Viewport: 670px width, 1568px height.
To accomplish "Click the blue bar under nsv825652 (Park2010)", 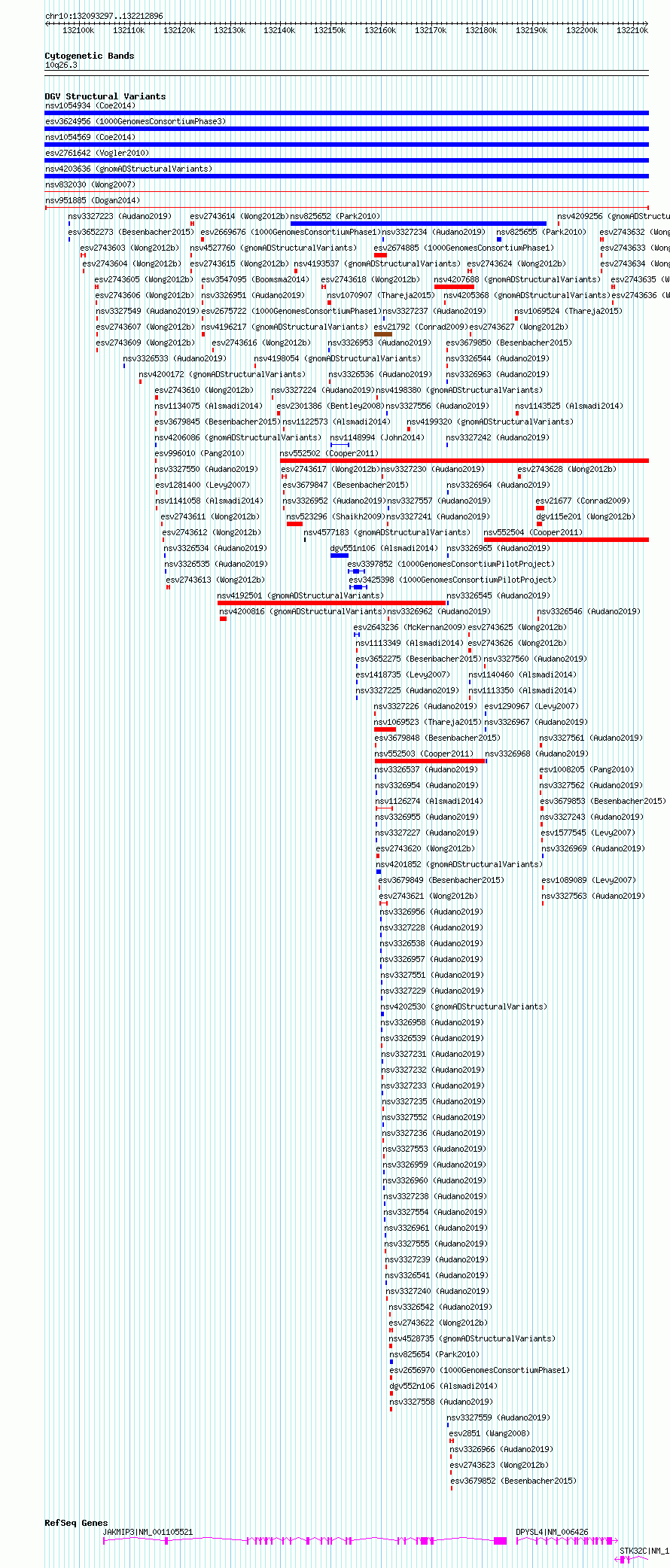I will tap(419, 224).
